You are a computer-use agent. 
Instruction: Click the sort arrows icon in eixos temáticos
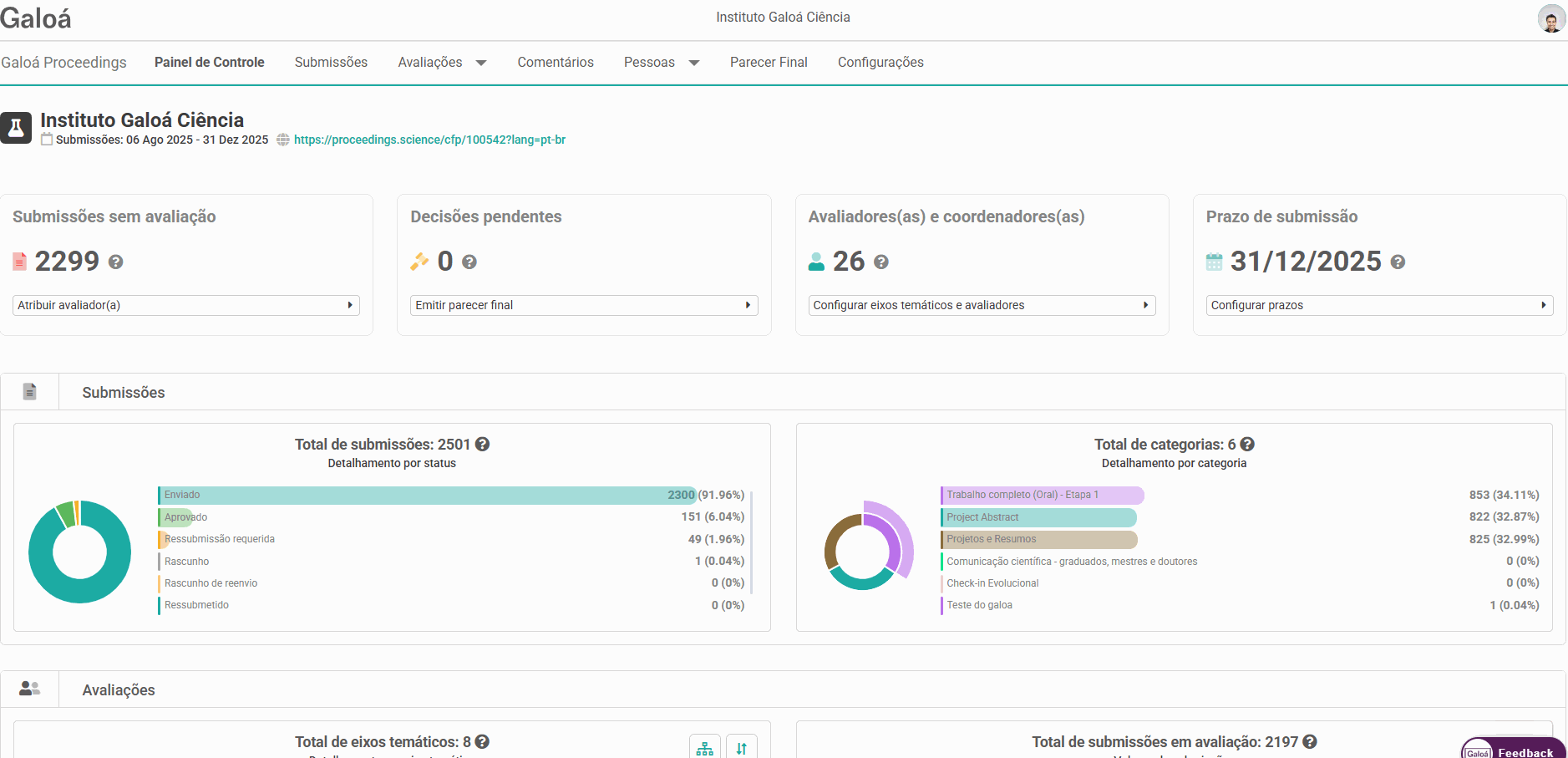pos(742,748)
